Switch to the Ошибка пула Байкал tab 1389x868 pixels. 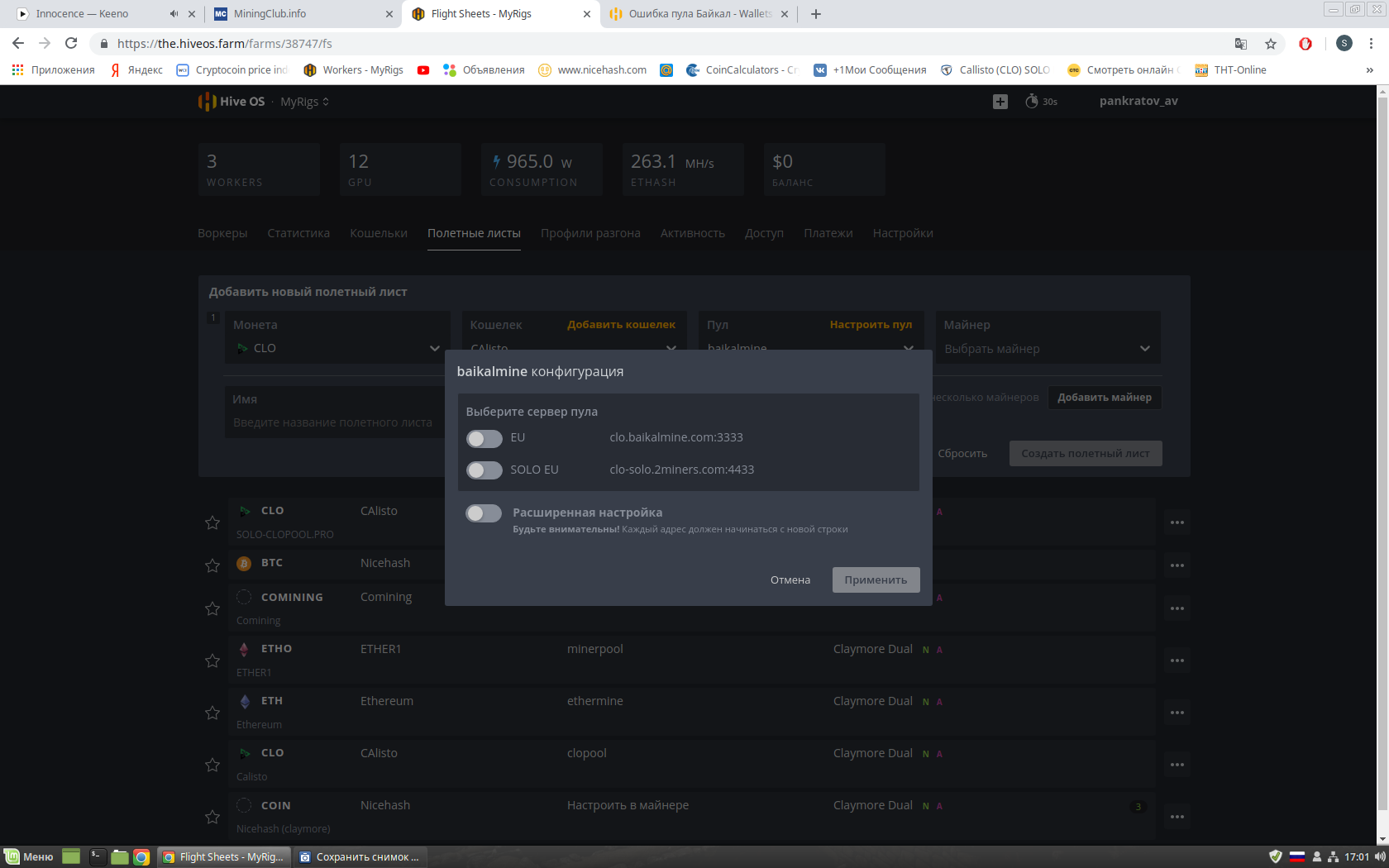coord(699,14)
